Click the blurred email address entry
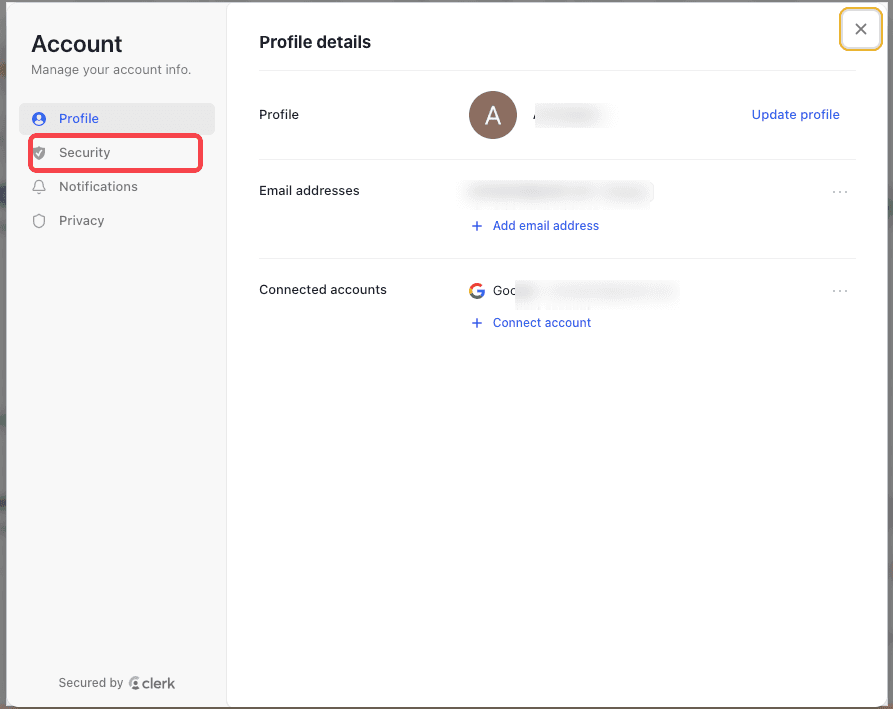Viewport: 893px width, 709px height. point(559,192)
